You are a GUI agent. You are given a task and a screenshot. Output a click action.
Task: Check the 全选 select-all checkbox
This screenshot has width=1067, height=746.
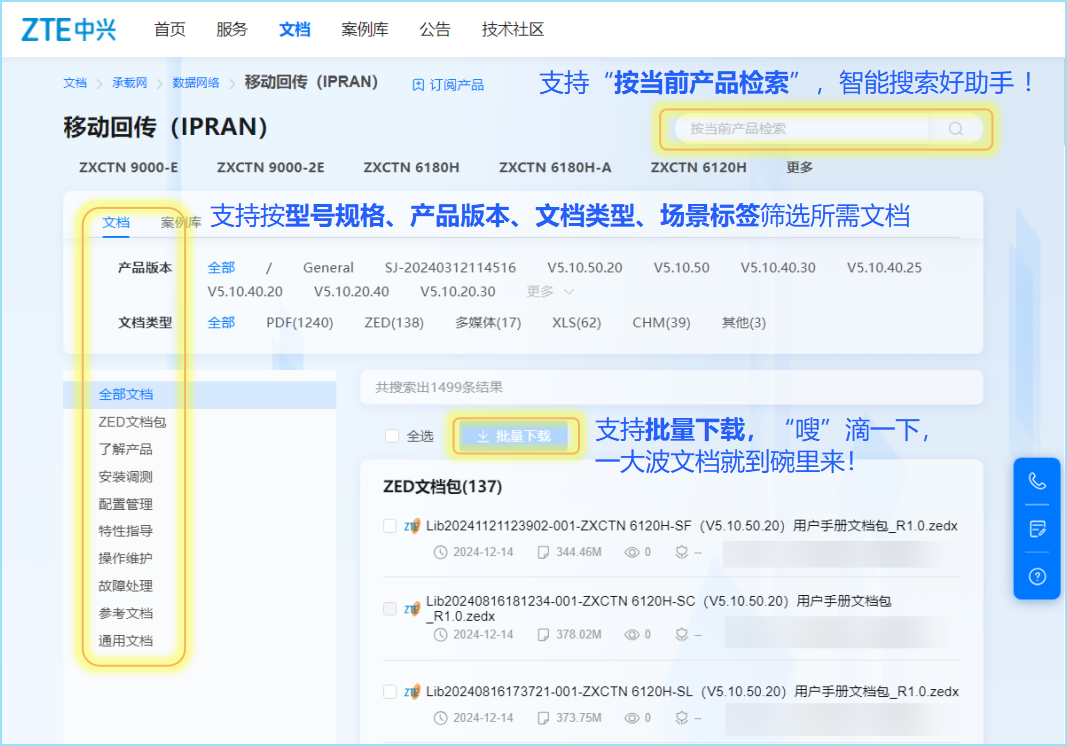tap(391, 436)
